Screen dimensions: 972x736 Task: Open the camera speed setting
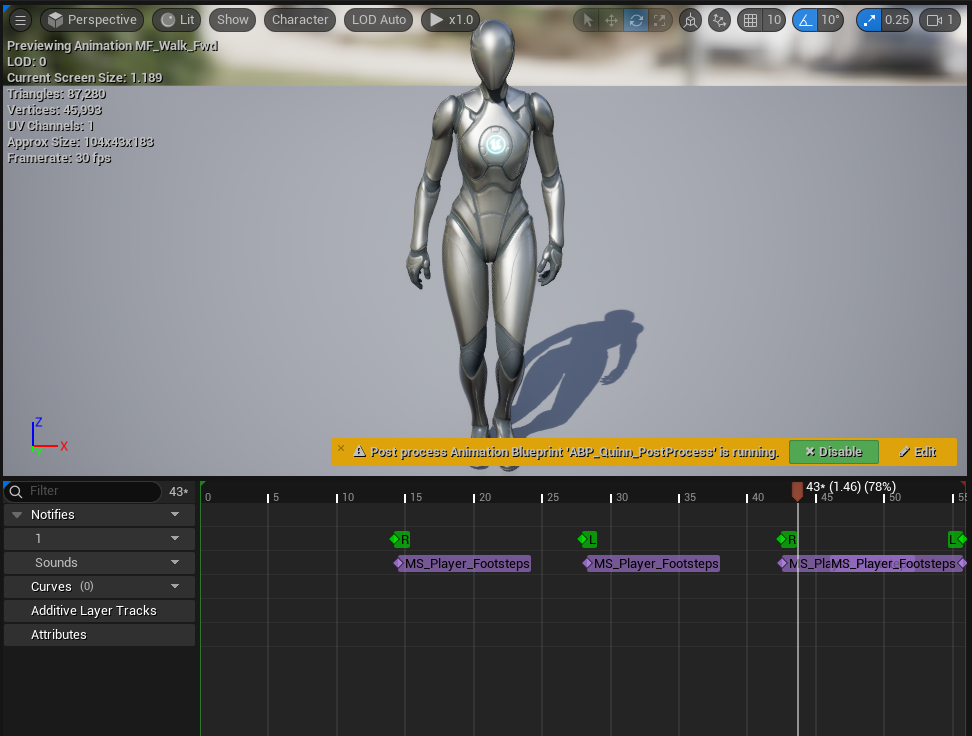(937, 20)
